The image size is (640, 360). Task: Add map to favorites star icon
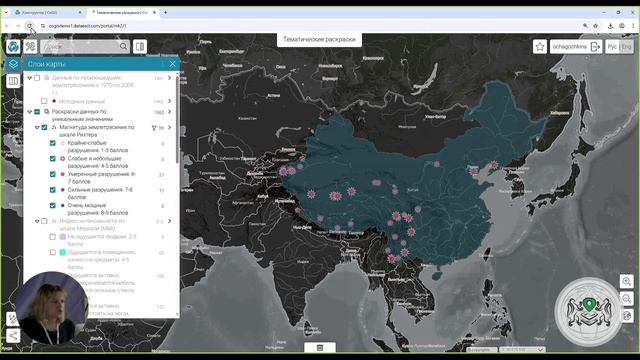pyautogui.click(x=540, y=47)
